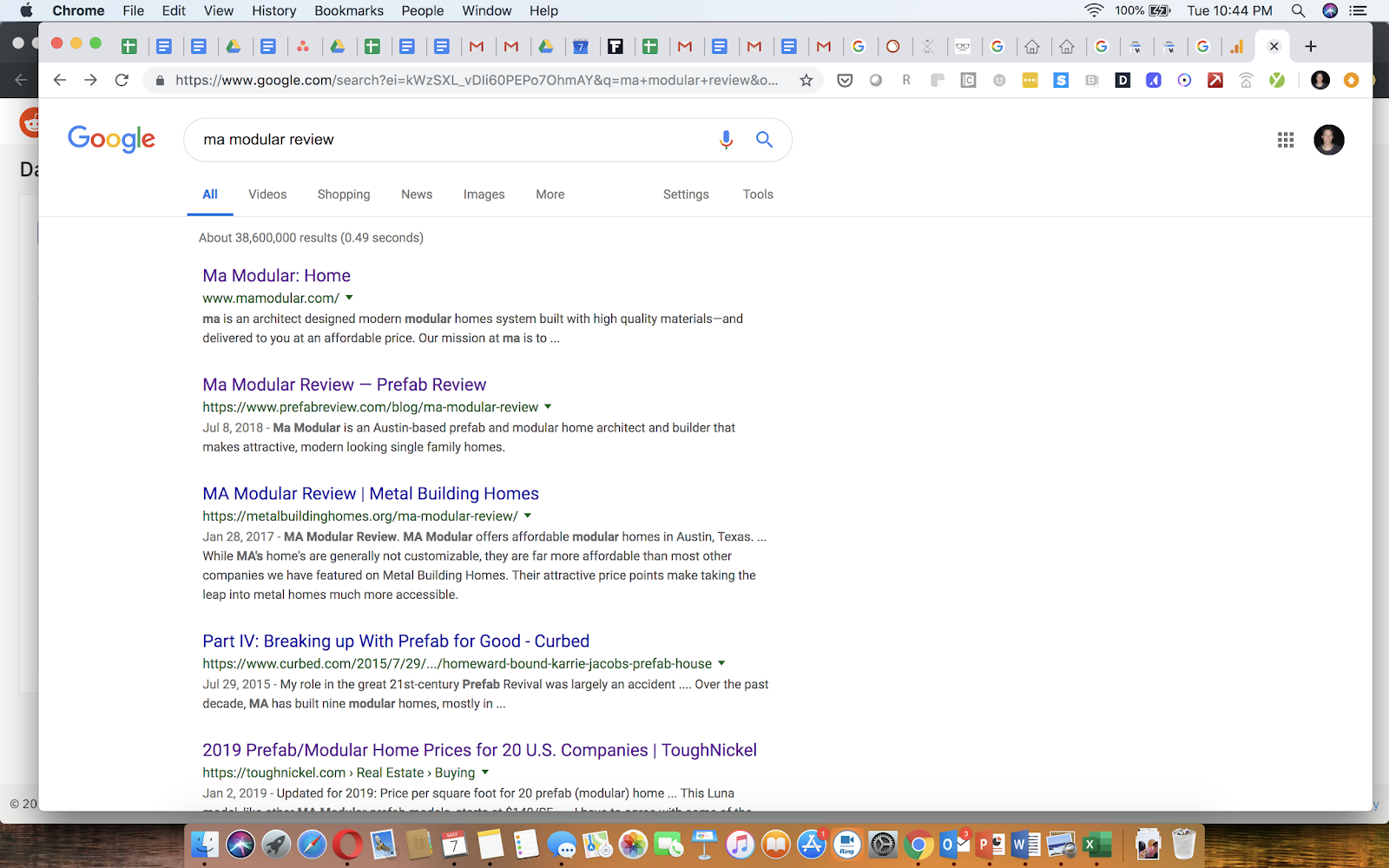The height and width of the screenshot is (868, 1389).
Task: Open the red arrow extension
Action: coord(1215,80)
